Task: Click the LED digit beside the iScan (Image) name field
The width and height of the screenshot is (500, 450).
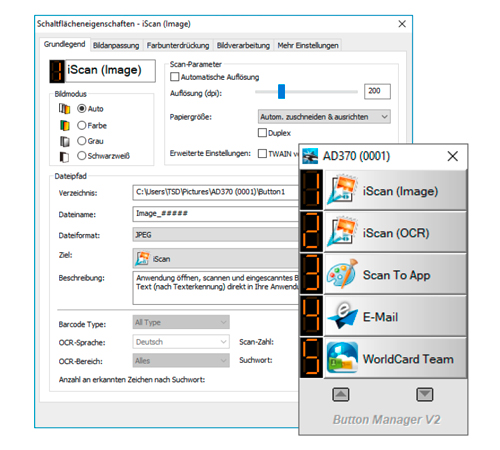Action: point(57,71)
